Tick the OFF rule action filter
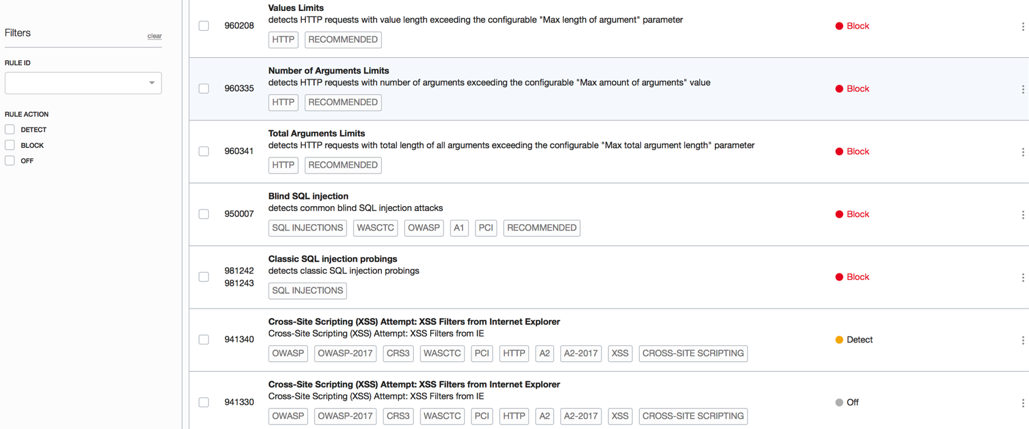The width and height of the screenshot is (1029, 429). [10, 160]
